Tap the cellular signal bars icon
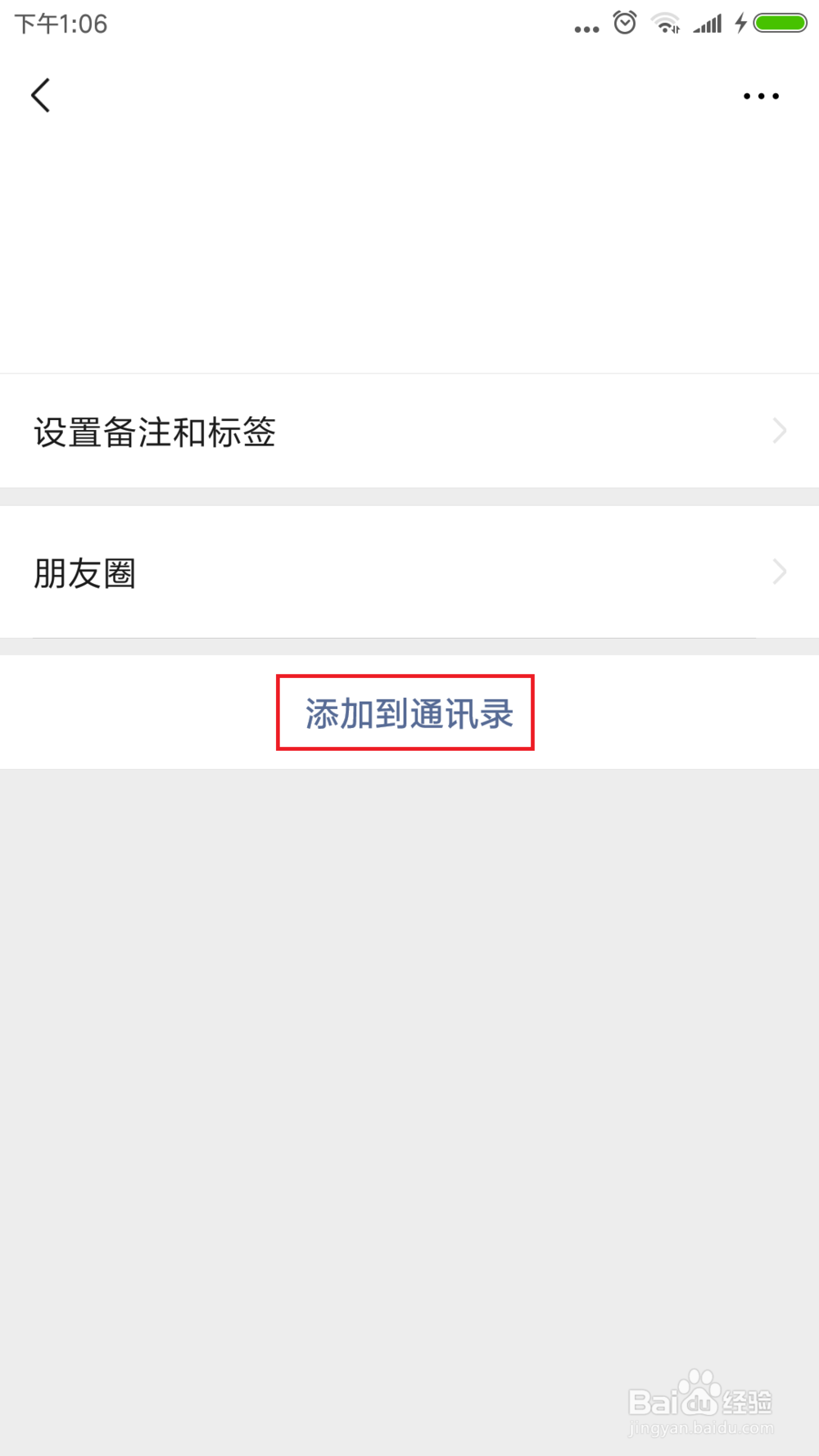819x1456 pixels. pyautogui.click(x=708, y=23)
